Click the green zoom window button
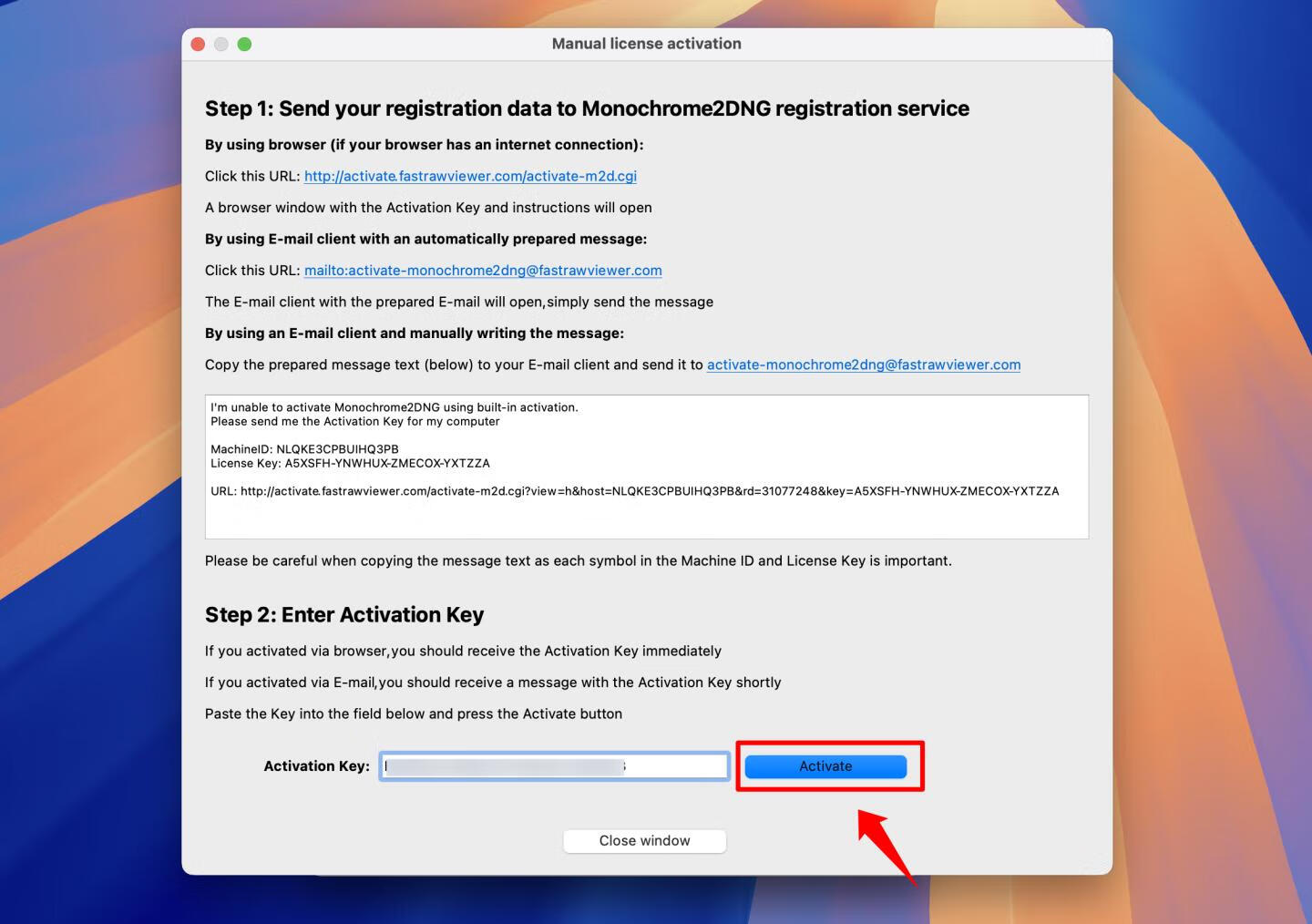 pyautogui.click(x=244, y=44)
